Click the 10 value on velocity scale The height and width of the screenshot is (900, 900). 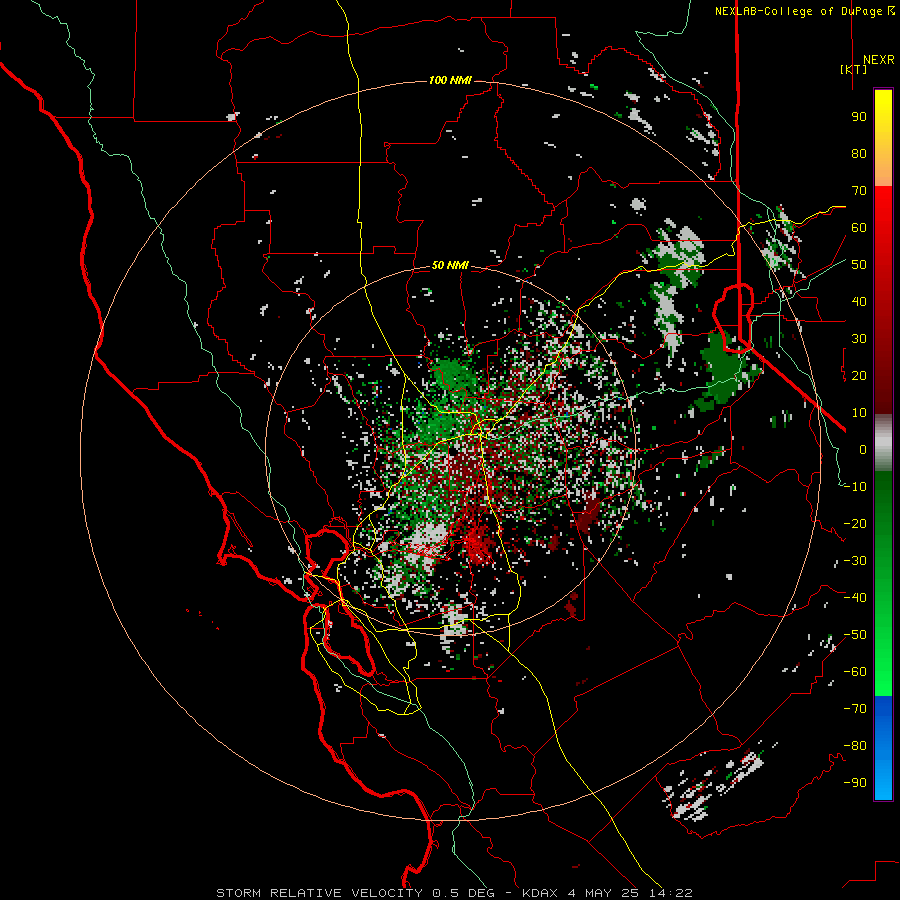(x=859, y=413)
